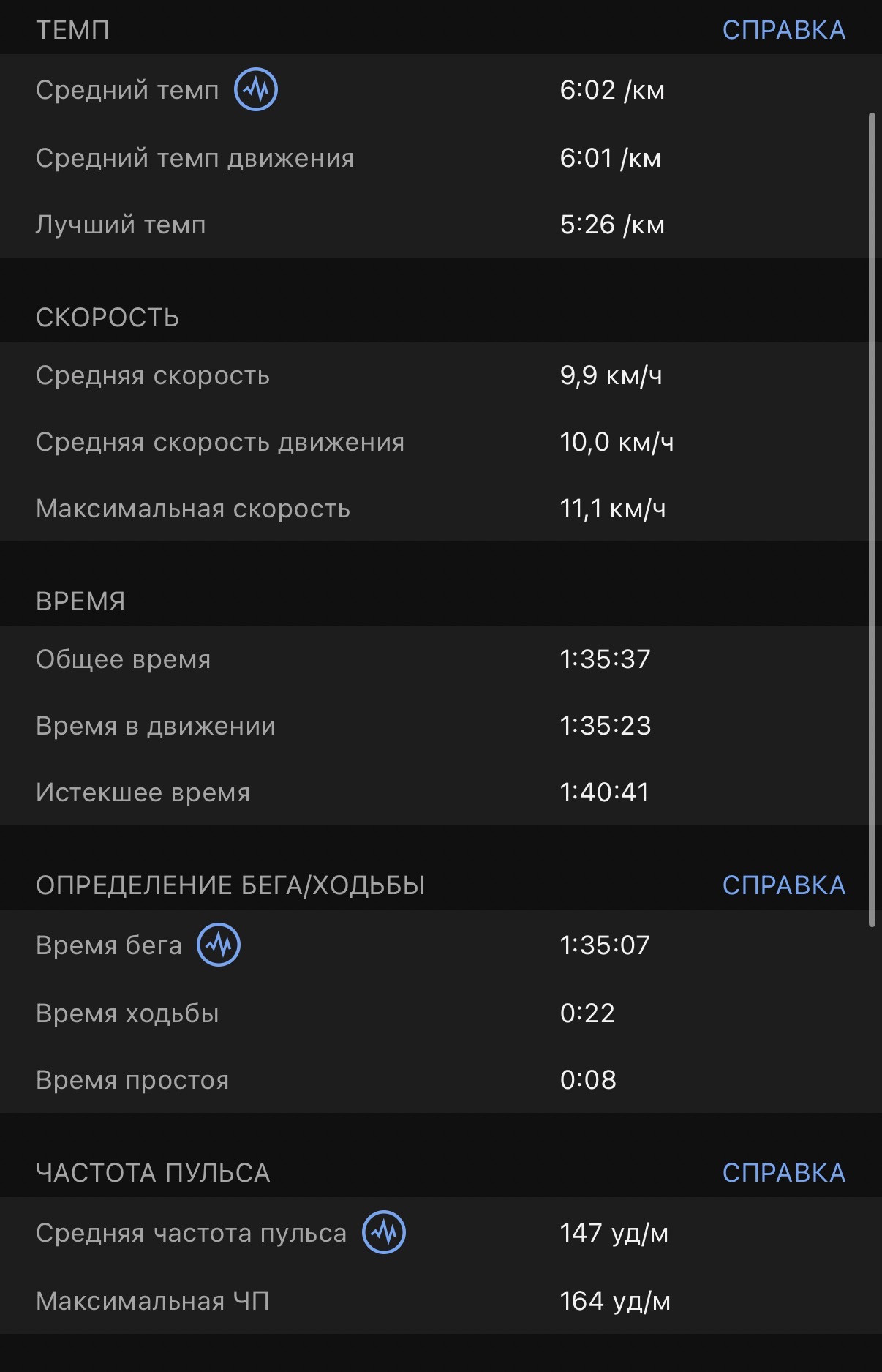
Task: Tap the Средняя скорость value 9,9 км/ч
Action: (611, 375)
